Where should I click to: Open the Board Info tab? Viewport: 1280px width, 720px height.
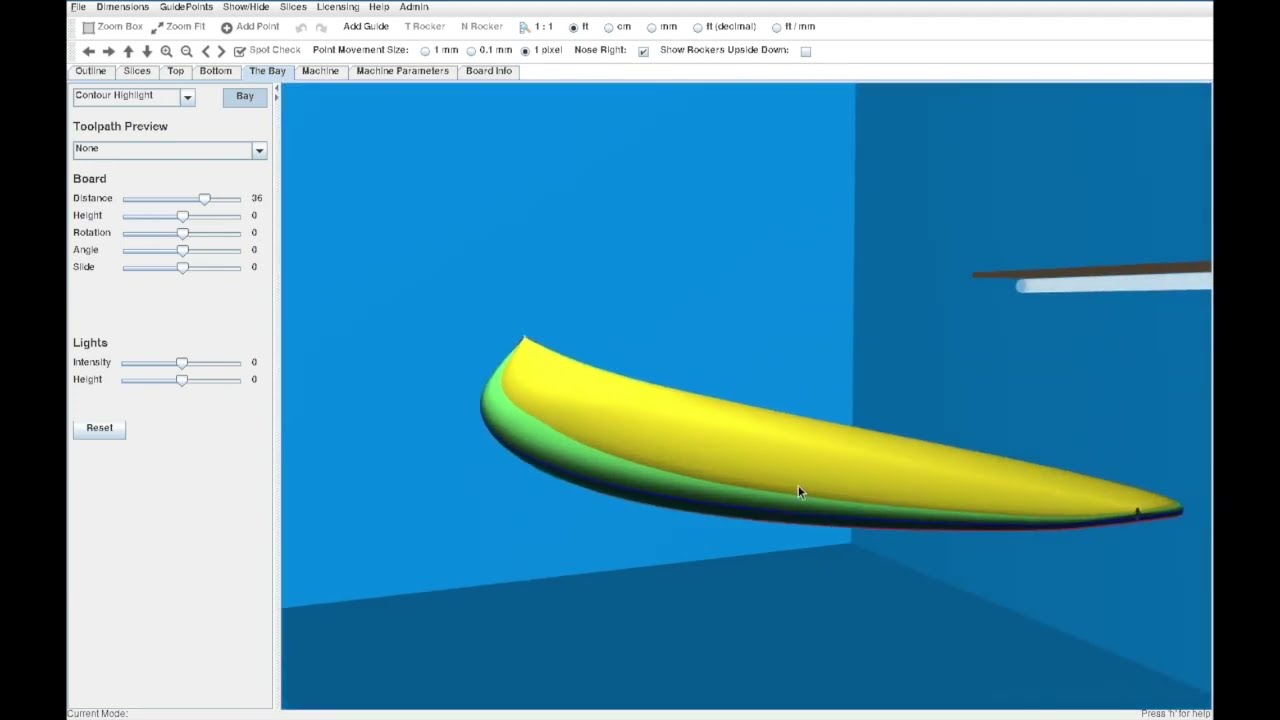(489, 71)
